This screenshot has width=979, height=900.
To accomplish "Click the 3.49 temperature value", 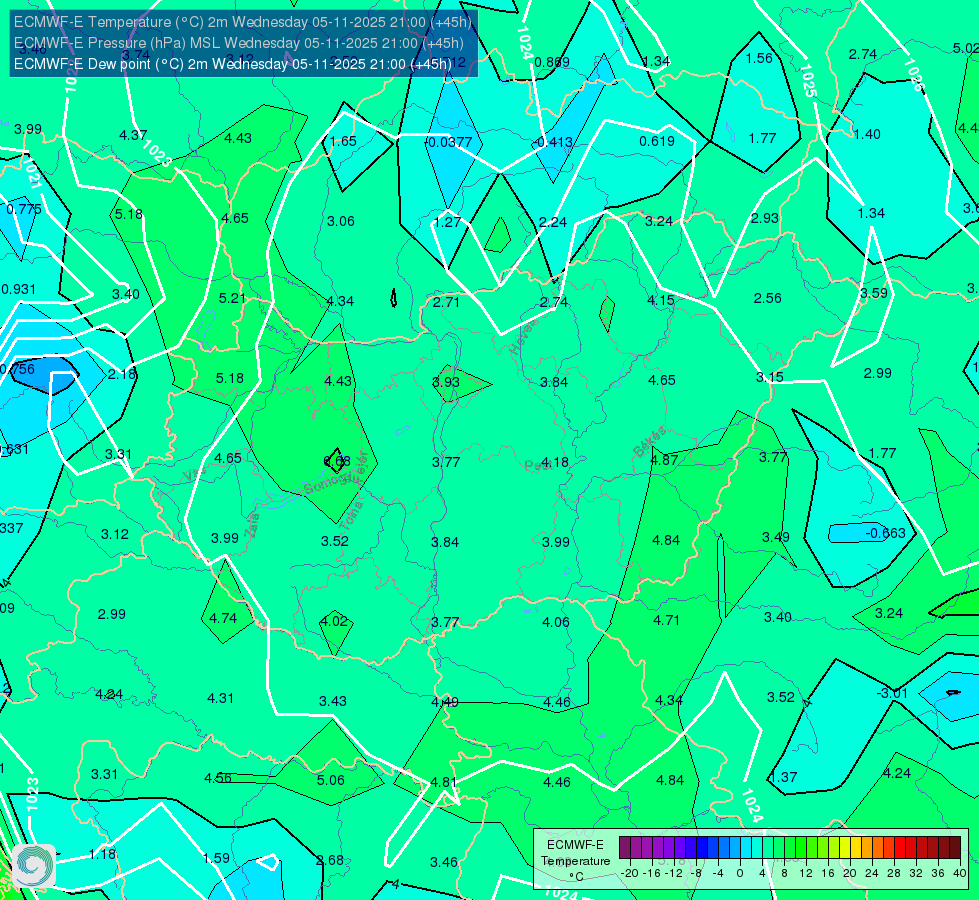I will click(776, 538).
